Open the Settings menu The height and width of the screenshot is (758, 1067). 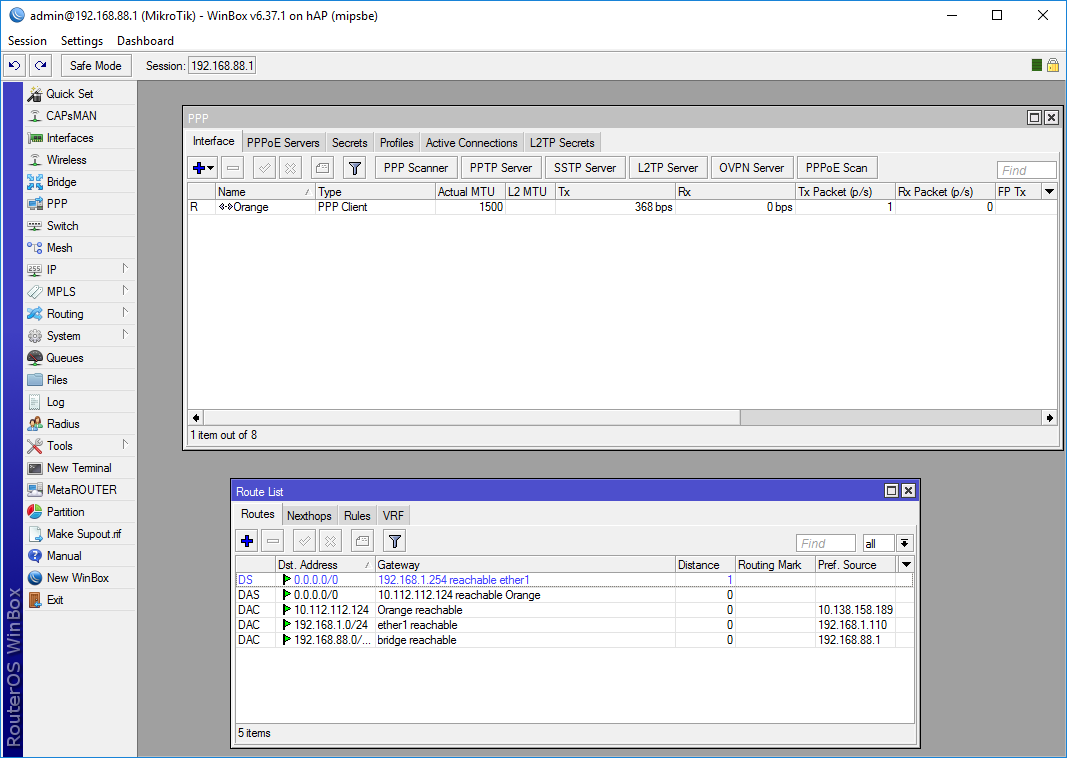[x=82, y=41]
